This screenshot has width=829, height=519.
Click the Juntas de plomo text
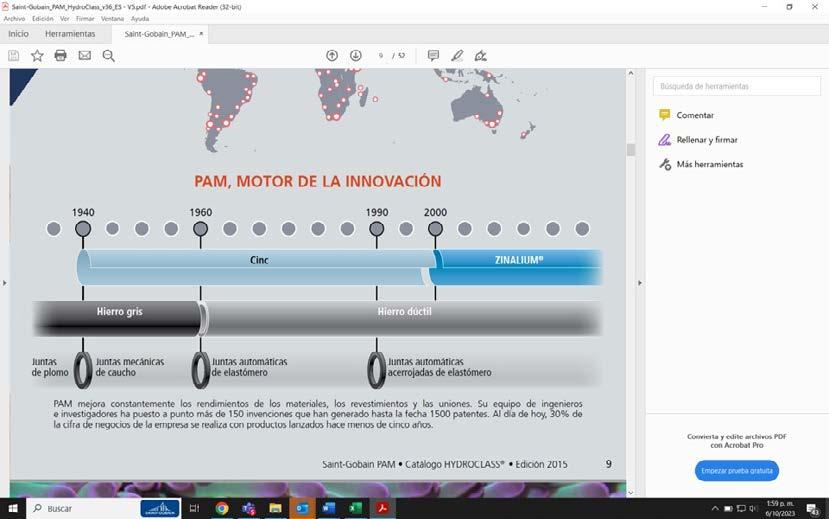pyautogui.click(x=50, y=367)
